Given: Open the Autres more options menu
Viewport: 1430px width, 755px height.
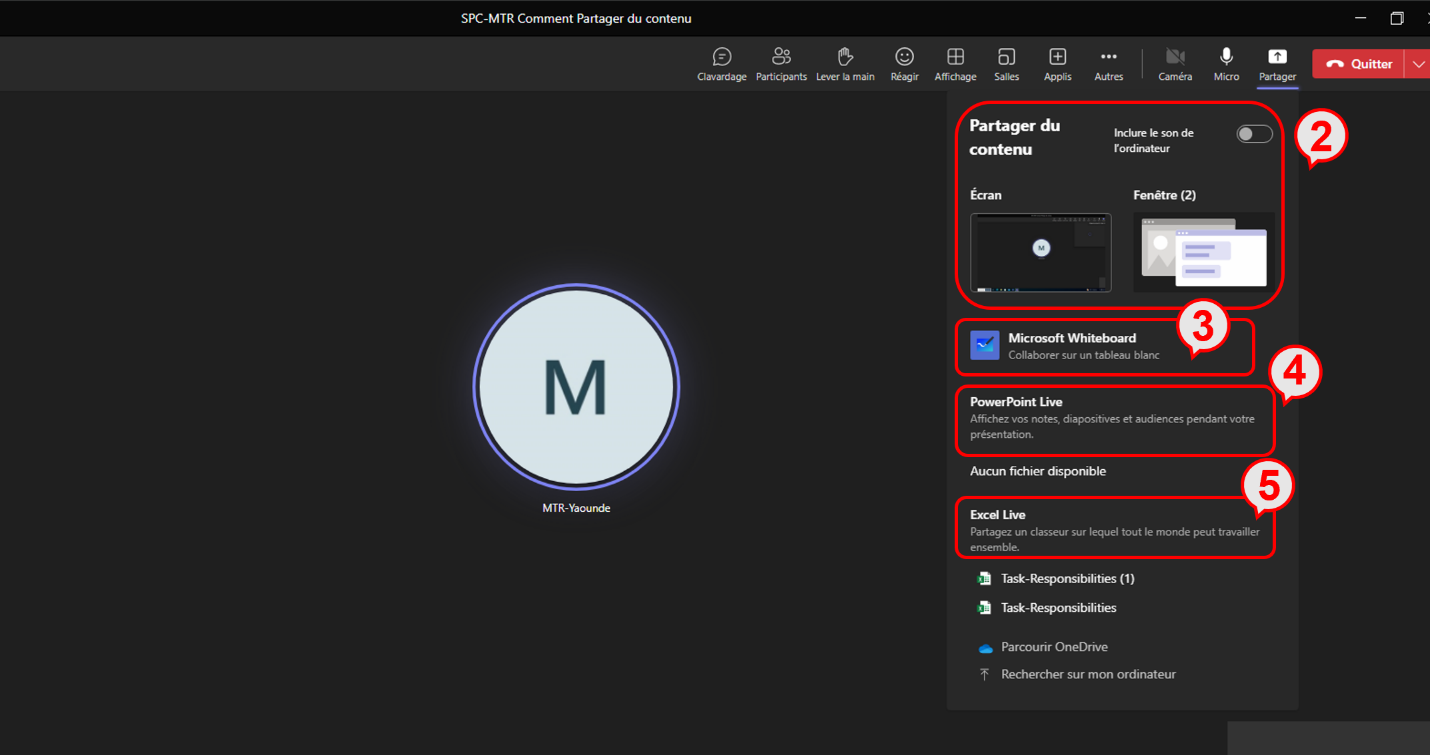Looking at the screenshot, I should 1108,63.
